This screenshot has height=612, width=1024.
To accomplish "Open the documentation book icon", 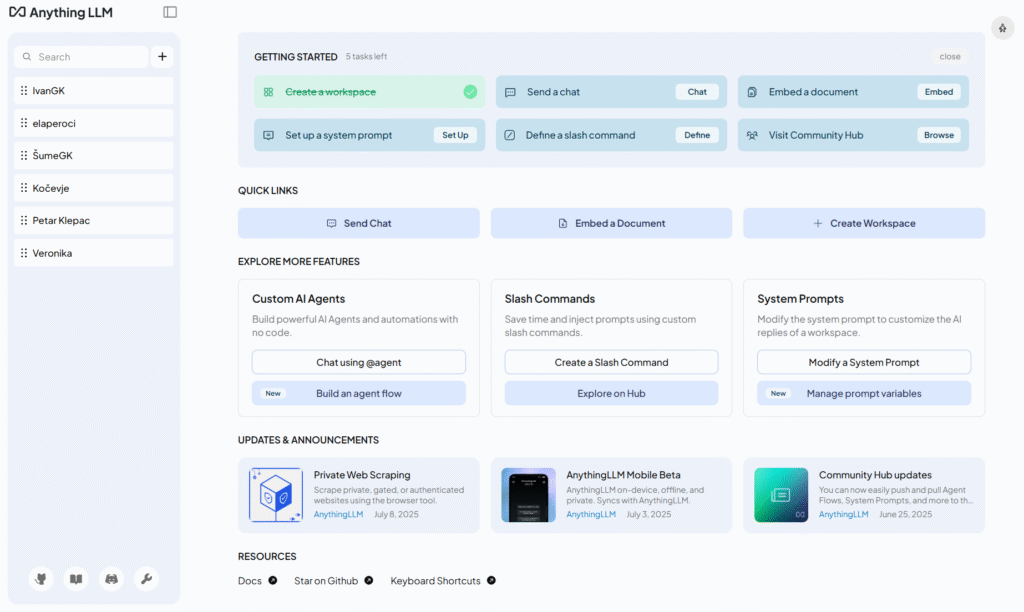I will click(76, 579).
